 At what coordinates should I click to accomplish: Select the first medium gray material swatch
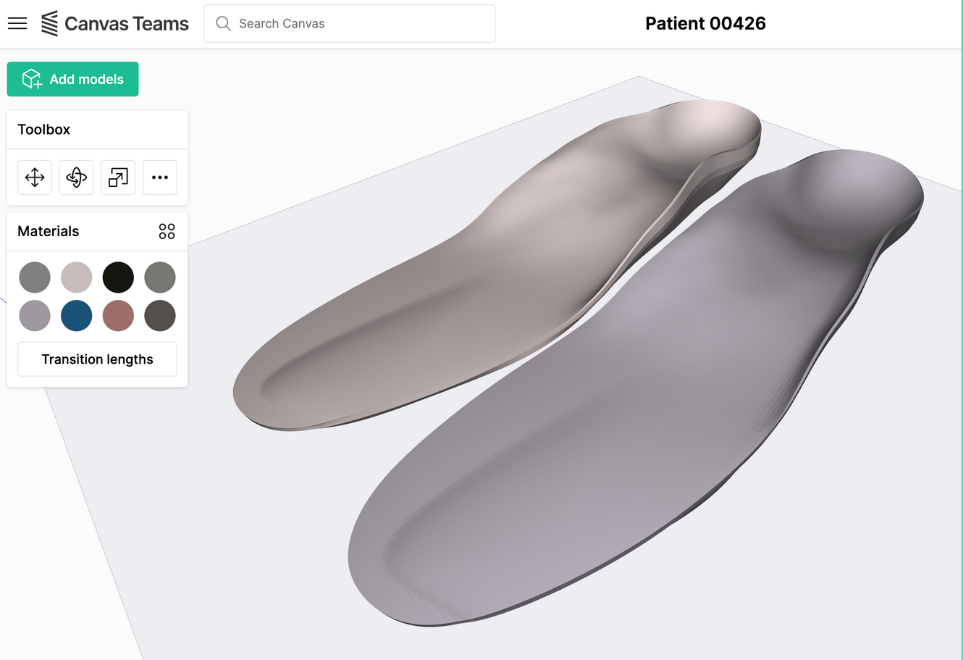[x=35, y=277]
